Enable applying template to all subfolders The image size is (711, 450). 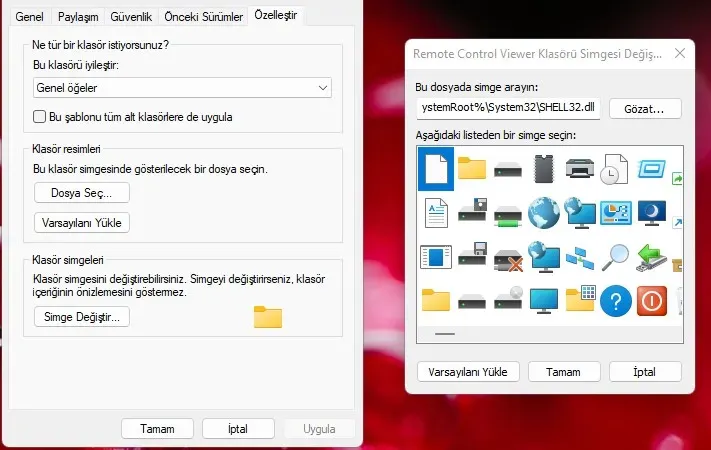(x=40, y=117)
